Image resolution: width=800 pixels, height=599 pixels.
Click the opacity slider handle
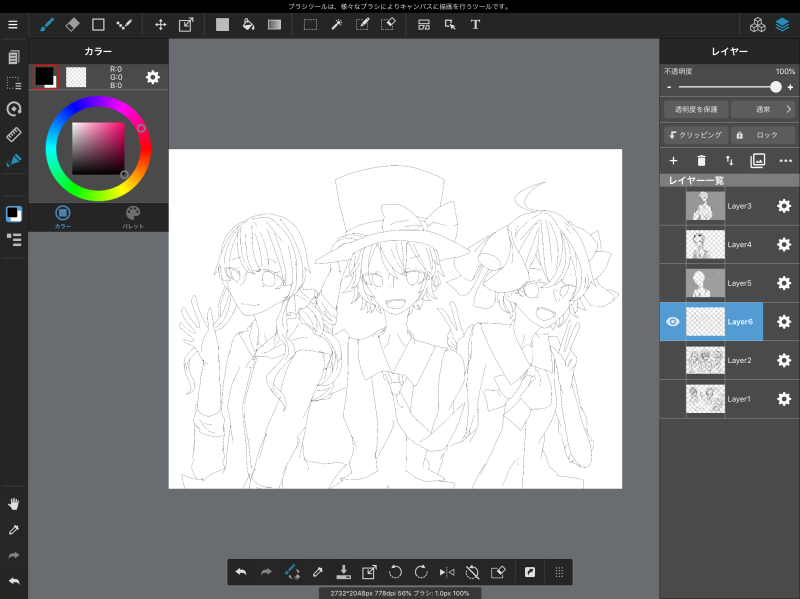pyautogui.click(x=776, y=87)
